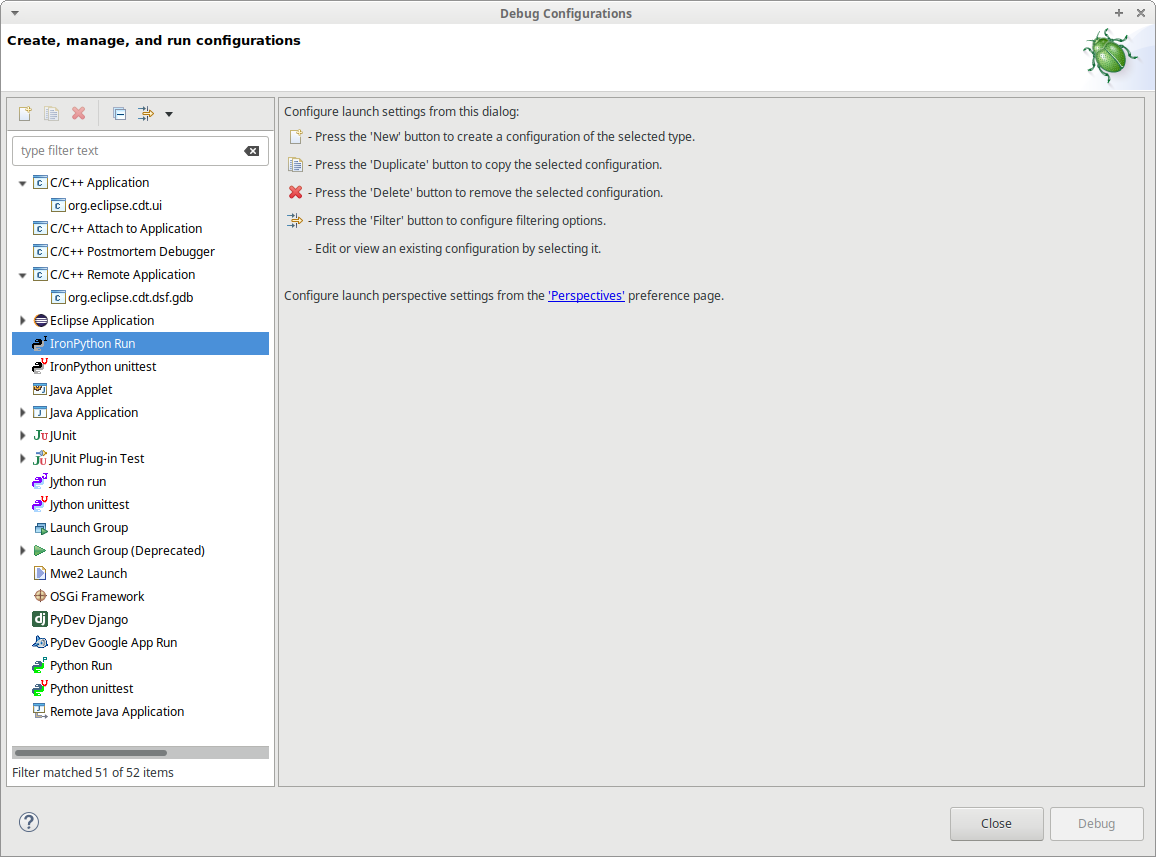Select the Java Application icon

(x=41, y=412)
